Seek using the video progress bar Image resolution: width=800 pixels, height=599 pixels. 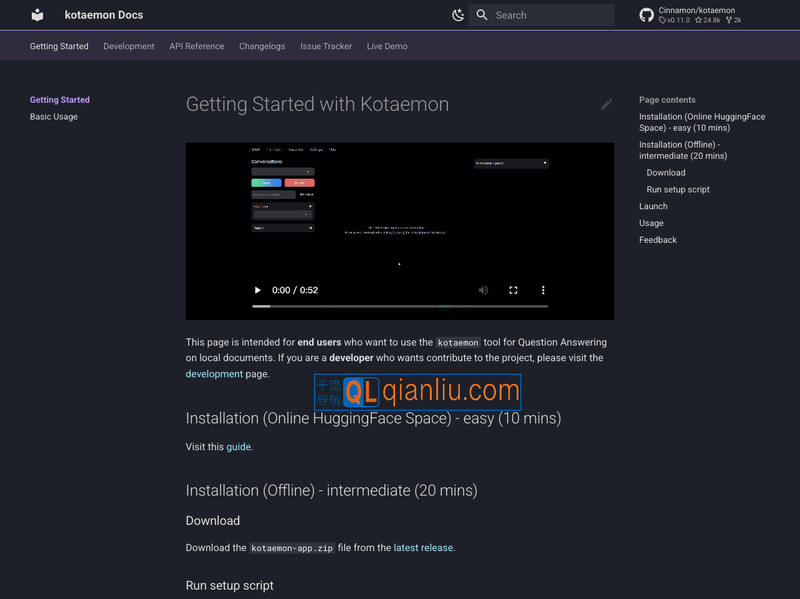[x=400, y=306]
